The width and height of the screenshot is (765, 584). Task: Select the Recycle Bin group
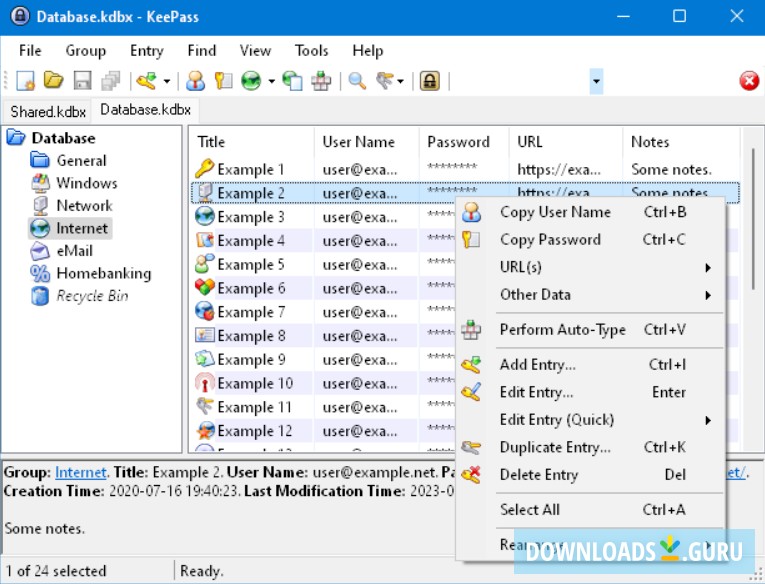coord(92,296)
